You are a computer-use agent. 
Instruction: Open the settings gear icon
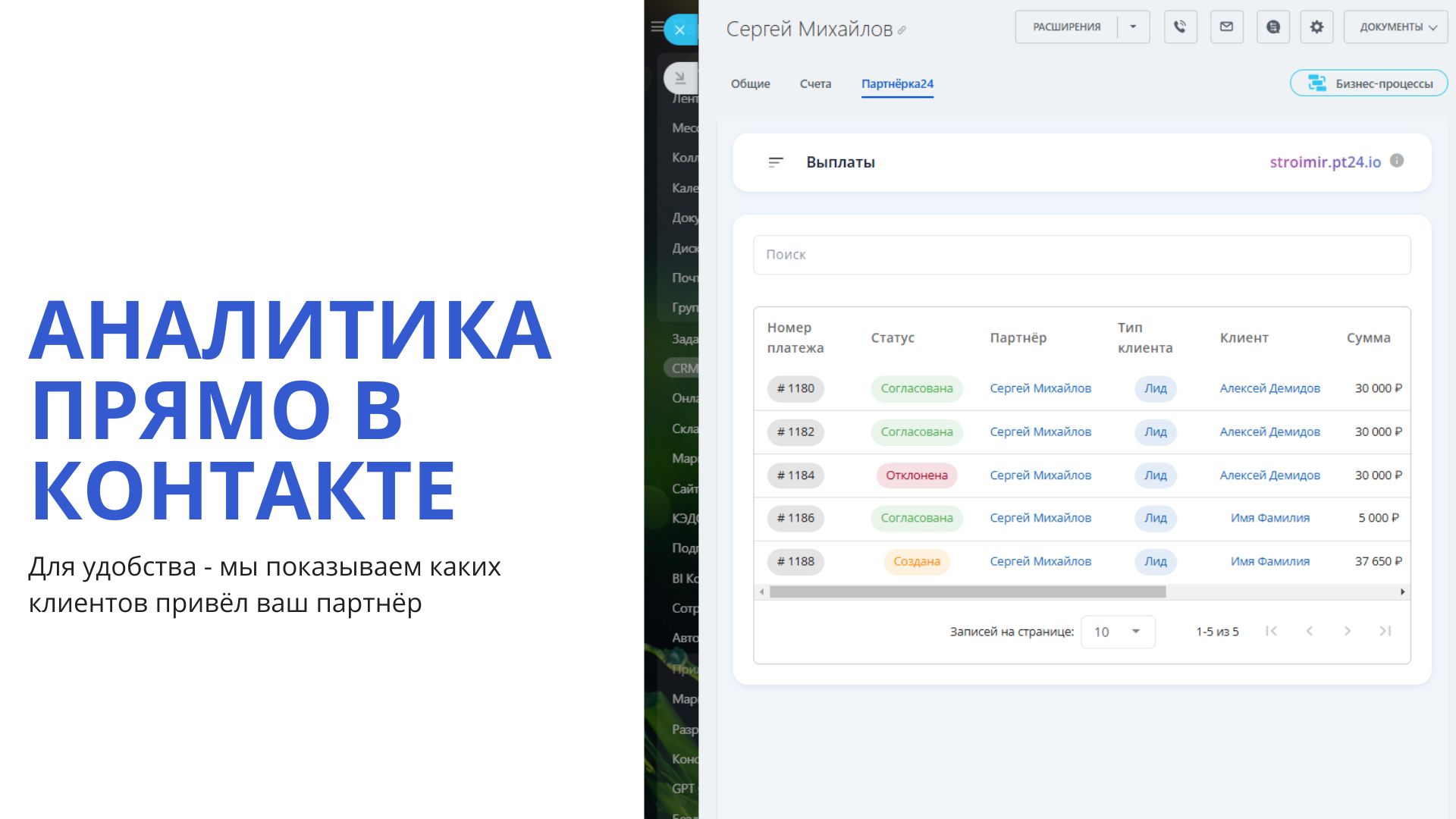[1316, 27]
